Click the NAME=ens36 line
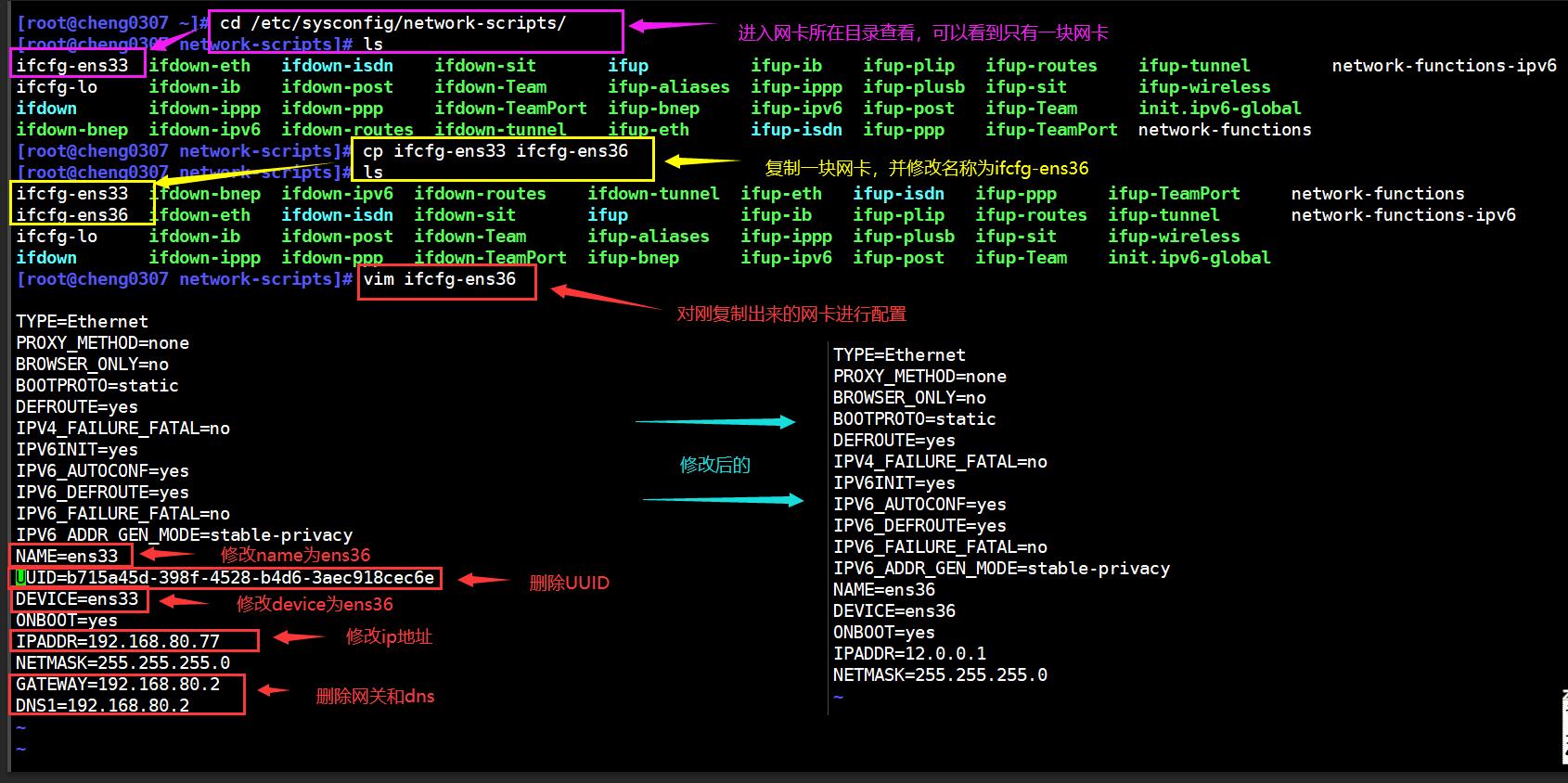This screenshot has width=1568, height=783. 884,589
